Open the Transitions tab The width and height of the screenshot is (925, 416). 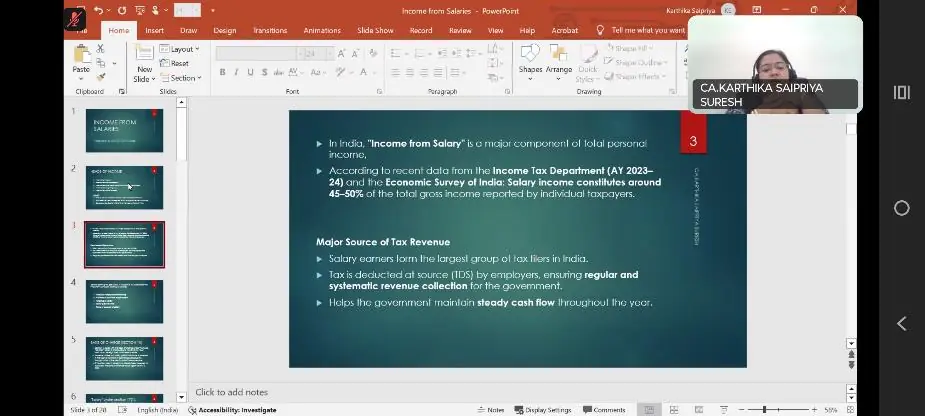270,30
